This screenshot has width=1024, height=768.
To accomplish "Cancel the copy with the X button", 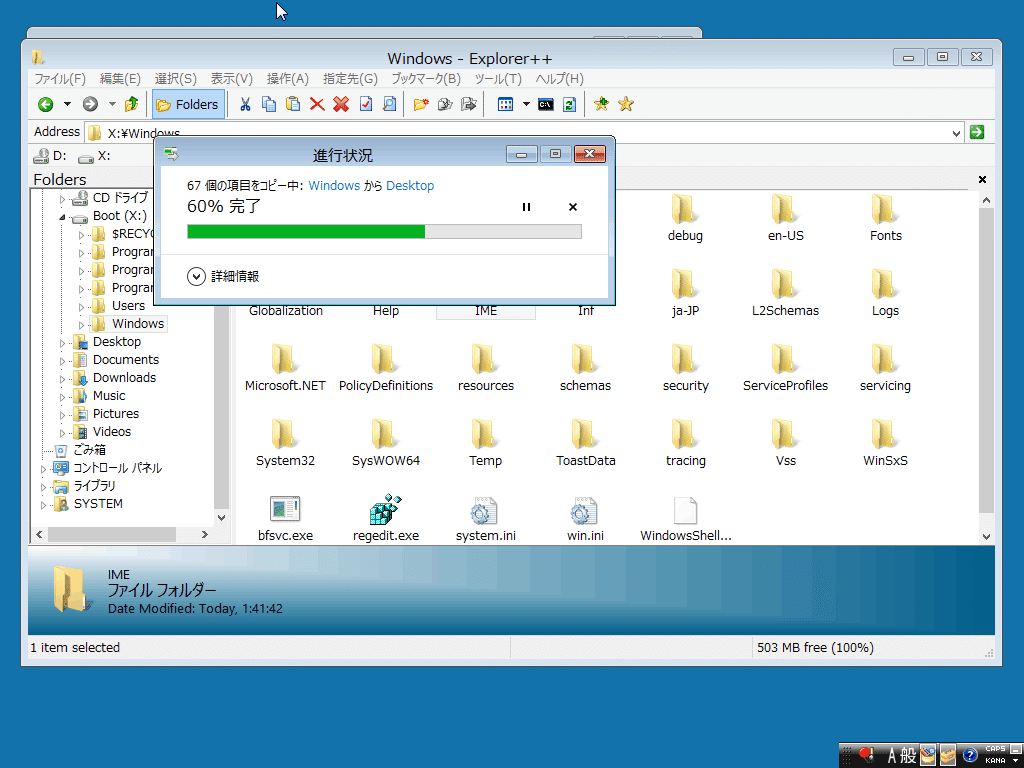I will [x=573, y=207].
